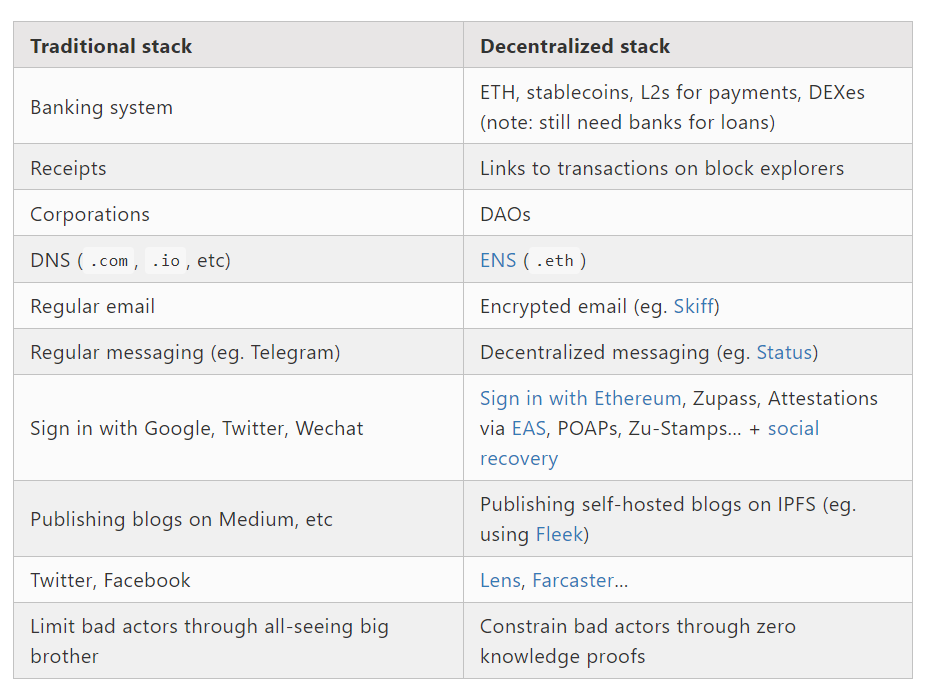928x685 pixels.
Task: Click Links to transactions on block explorers text
Action: tap(661, 168)
